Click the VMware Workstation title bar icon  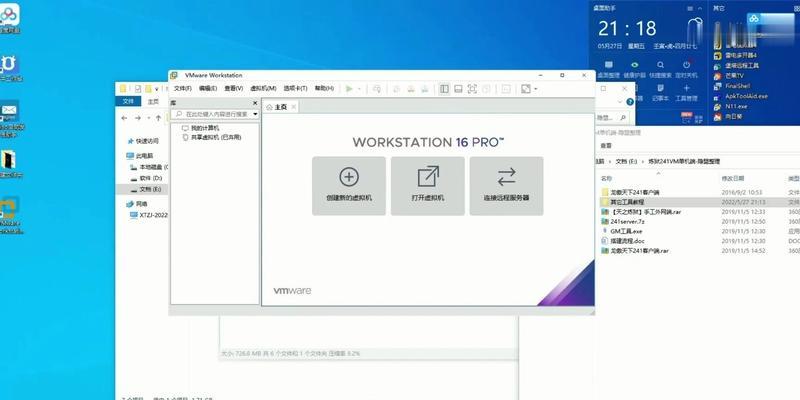[x=174, y=75]
